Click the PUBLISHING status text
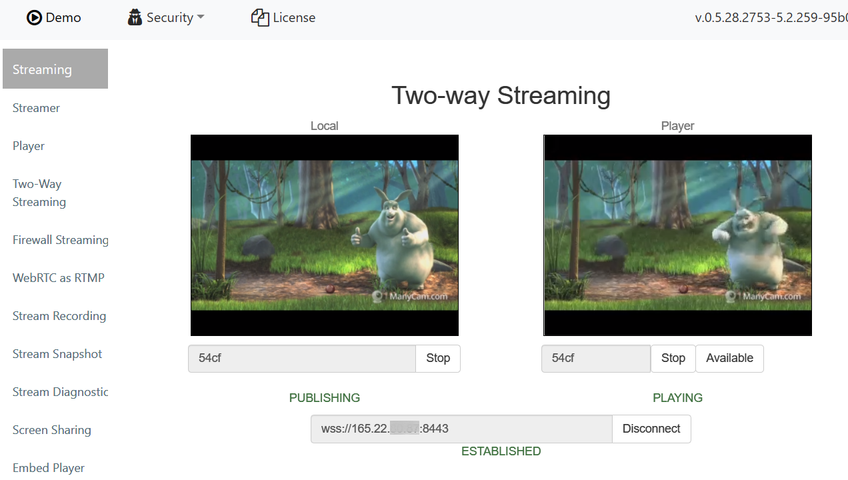 tap(324, 398)
